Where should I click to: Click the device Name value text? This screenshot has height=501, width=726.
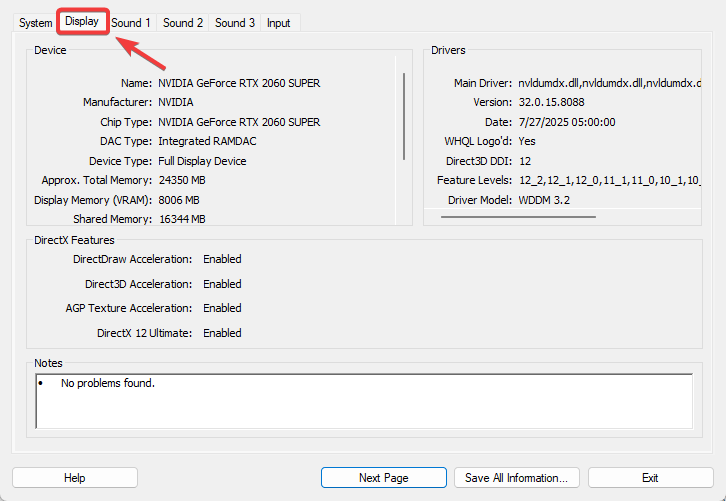coord(239,83)
